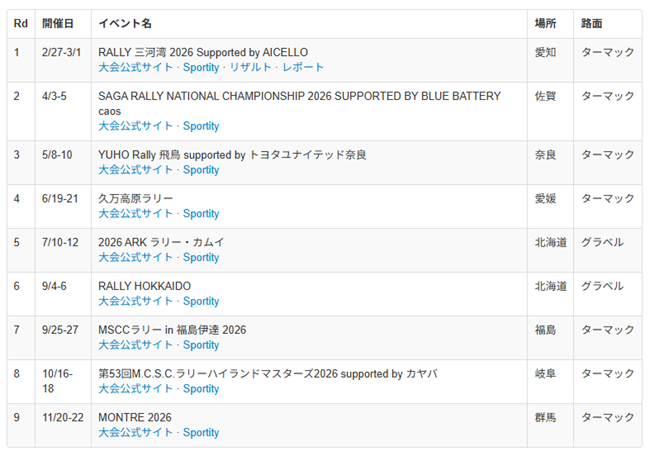The height and width of the screenshot is (456, 650).
Task: Click Sportity link for SAGA RALLY
Action: (201, 126)
